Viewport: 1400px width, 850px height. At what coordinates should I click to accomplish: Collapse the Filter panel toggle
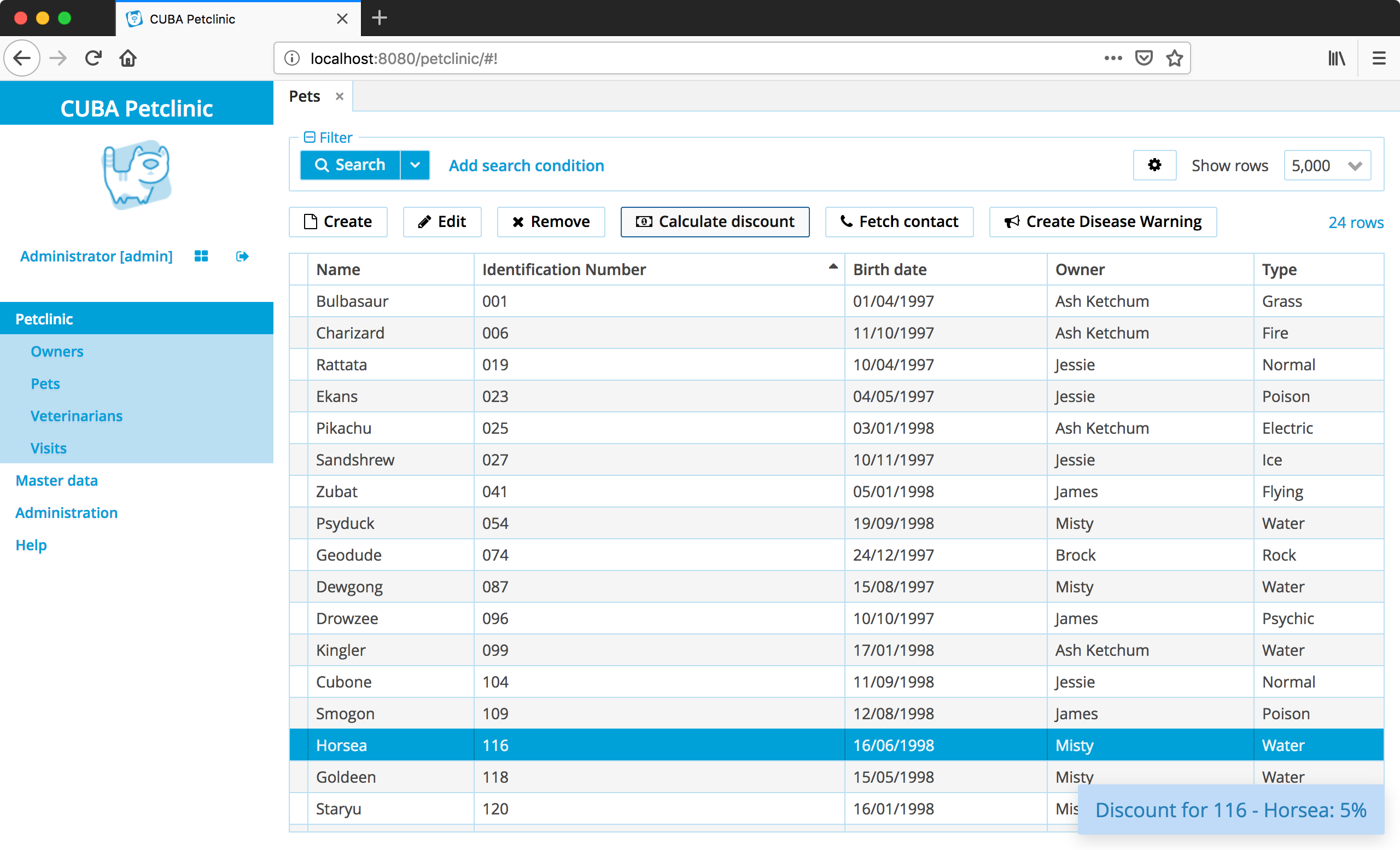[310, 137]
